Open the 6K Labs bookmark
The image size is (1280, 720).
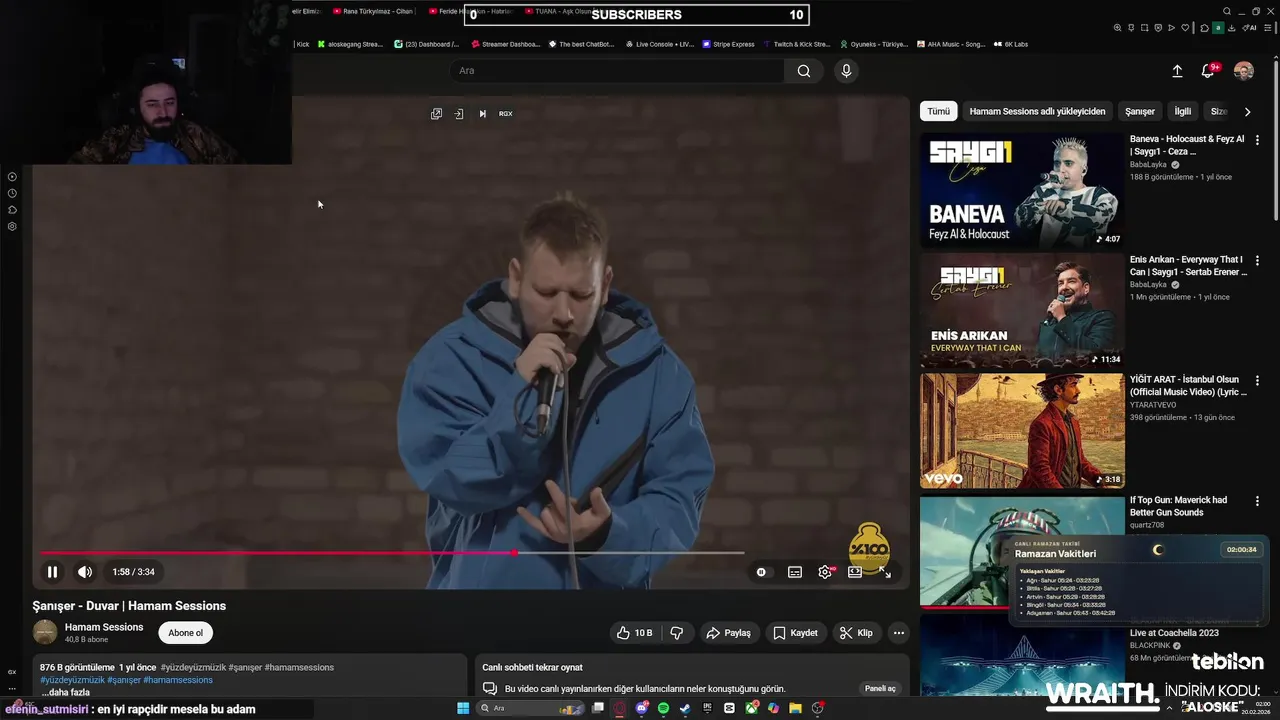click(1011, 44)
